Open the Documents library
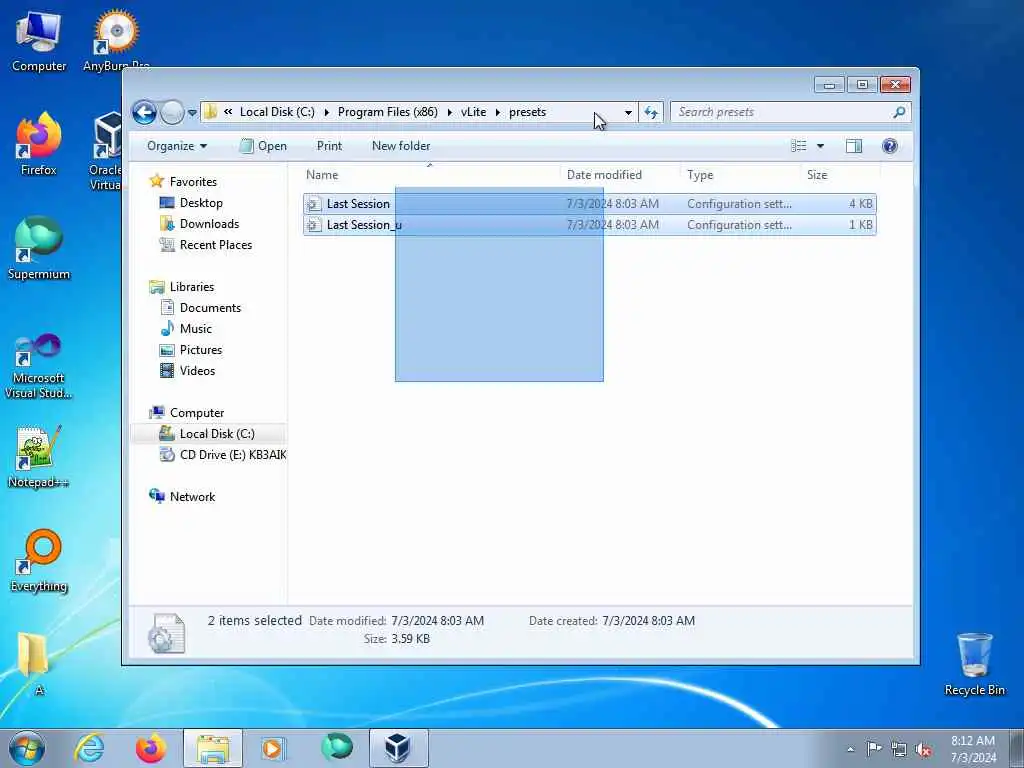Image resolution: width=1024 pixels, height=768 pixels. click(x=210, y=308)
